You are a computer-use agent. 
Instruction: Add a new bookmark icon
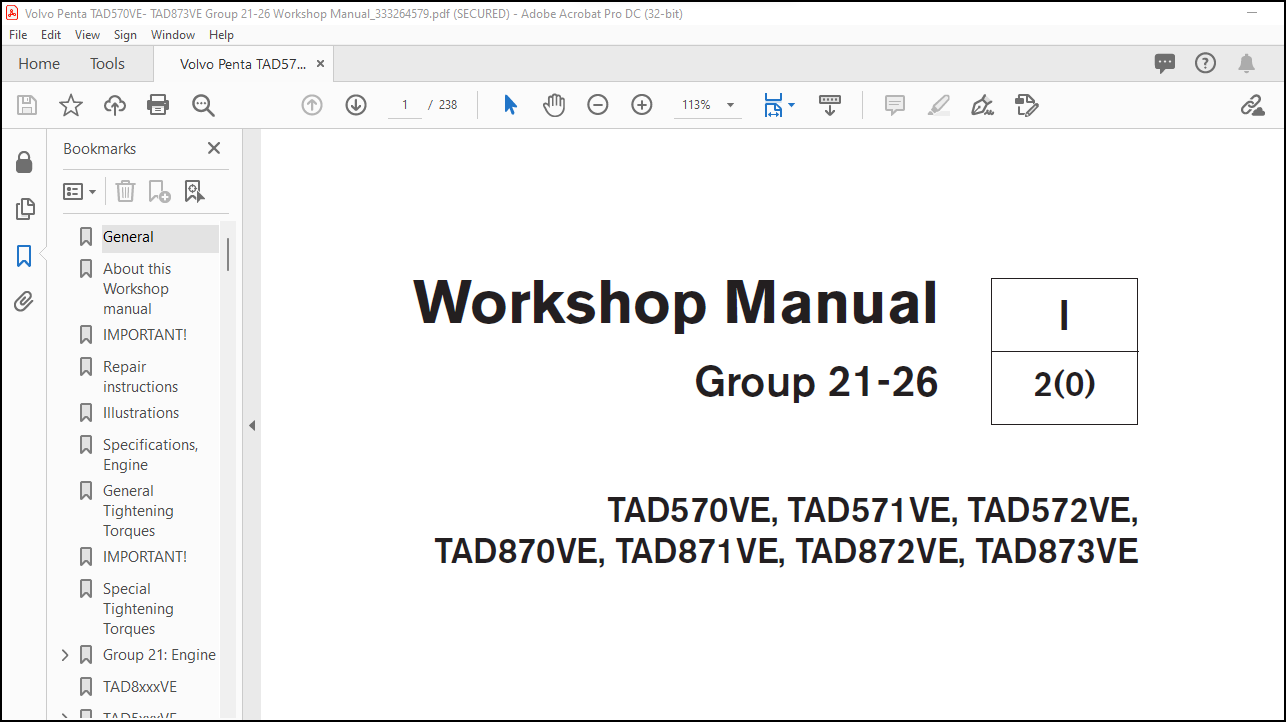[x=159, y=191]
